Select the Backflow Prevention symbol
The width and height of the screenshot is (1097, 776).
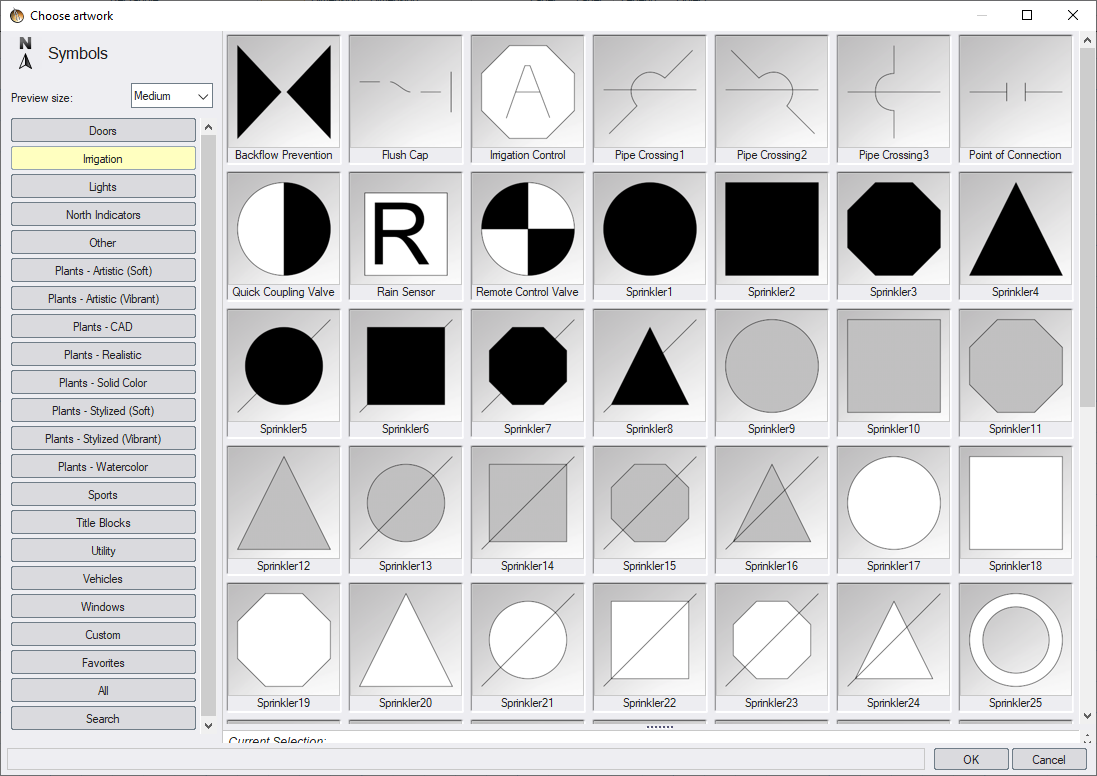[x=283, y=99]
